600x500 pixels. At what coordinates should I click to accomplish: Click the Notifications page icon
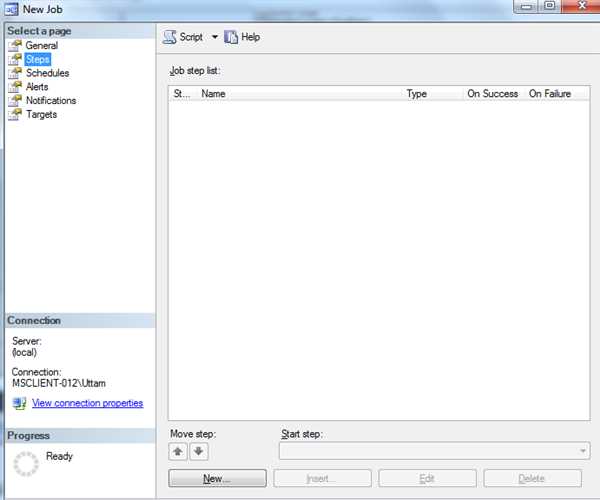coord(15,101)
